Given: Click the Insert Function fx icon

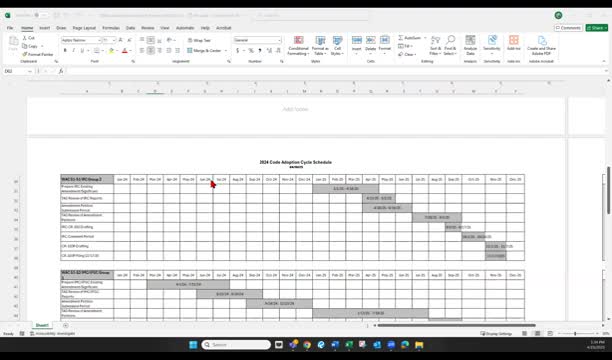Looking at the screenshot, I should click(x=61, y=71).
